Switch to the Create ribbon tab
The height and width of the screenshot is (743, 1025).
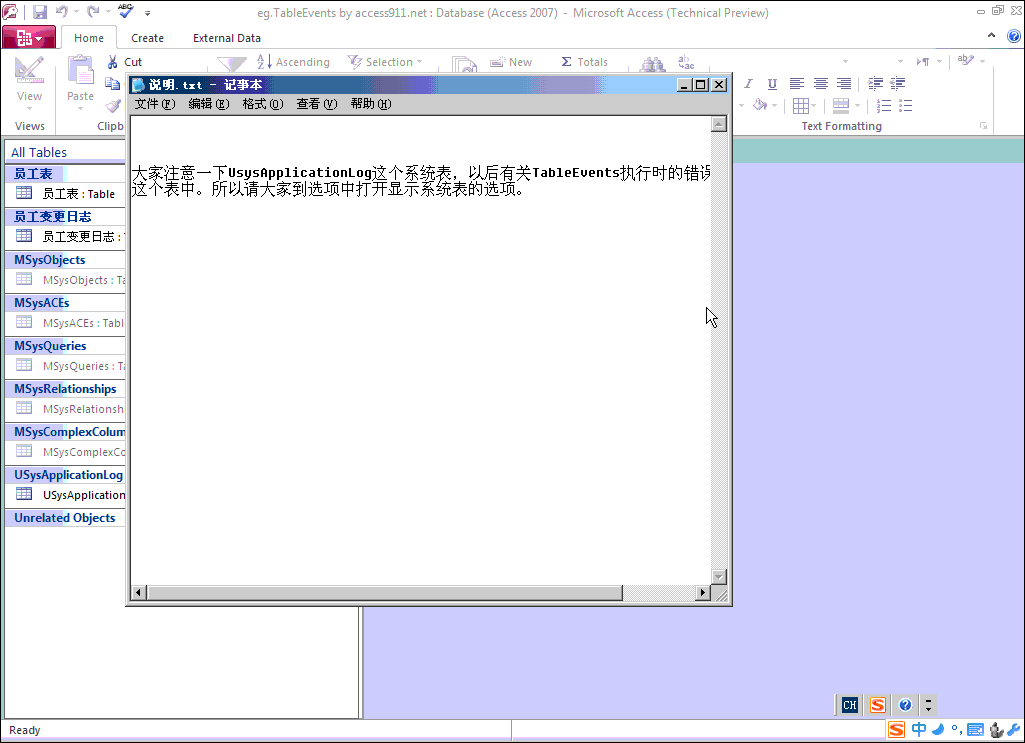coord(147,38)
